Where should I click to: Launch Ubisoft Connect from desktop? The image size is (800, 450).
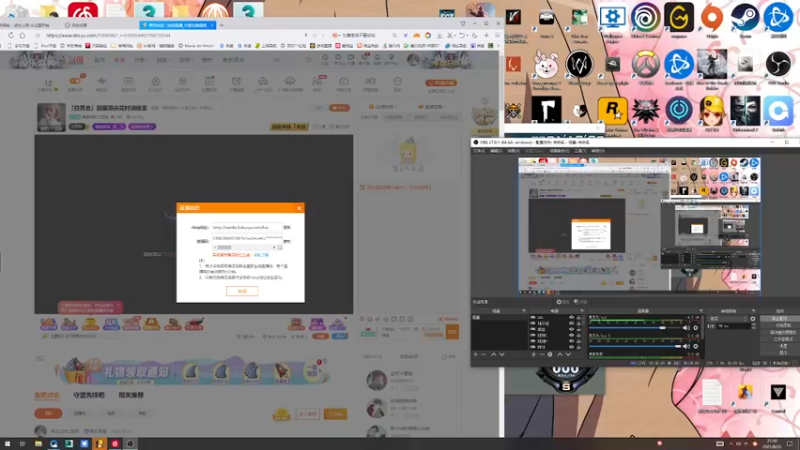coord(645,18)
